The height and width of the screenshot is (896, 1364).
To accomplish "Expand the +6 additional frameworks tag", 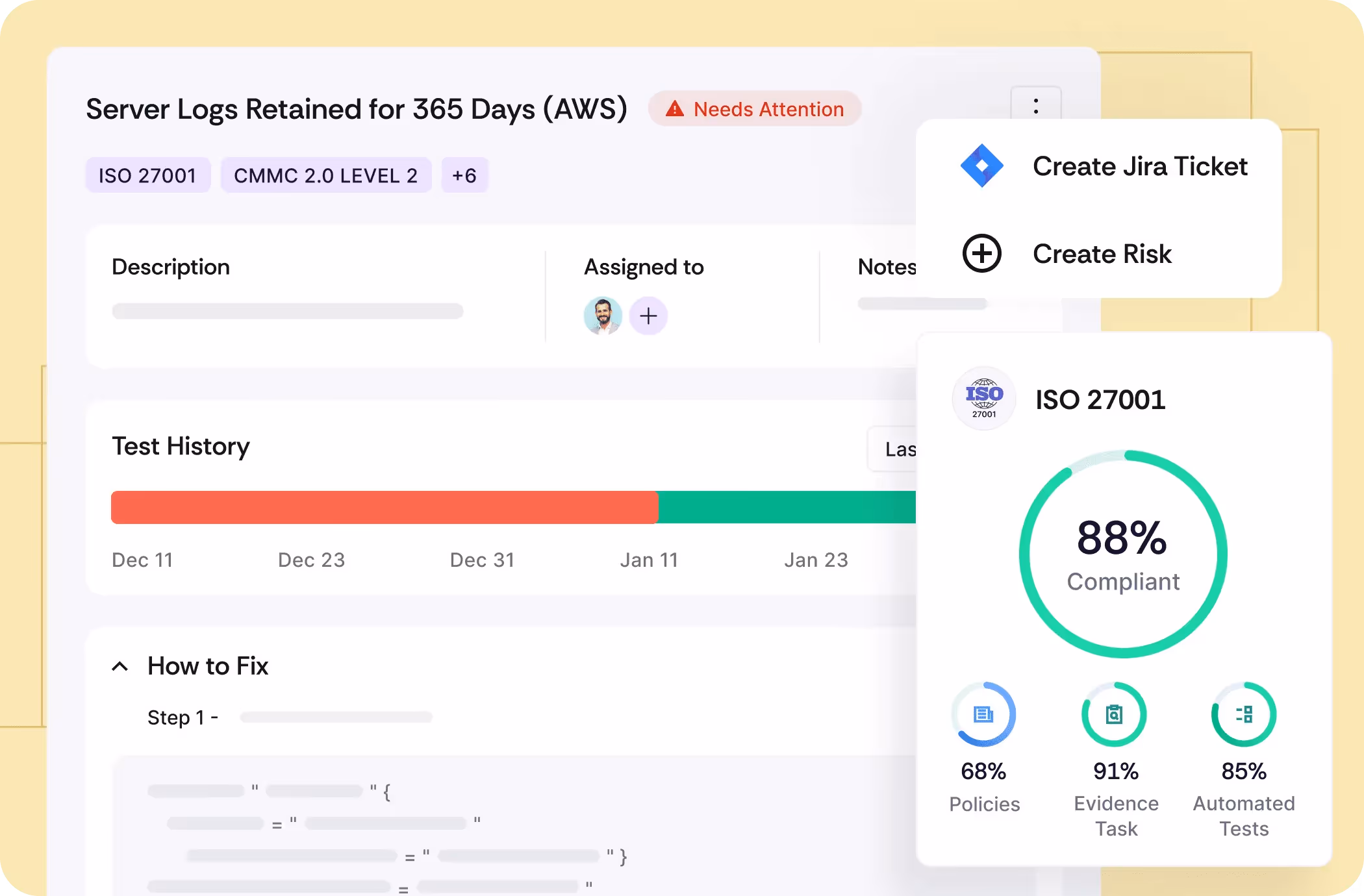I will click(x=464, y=175).
